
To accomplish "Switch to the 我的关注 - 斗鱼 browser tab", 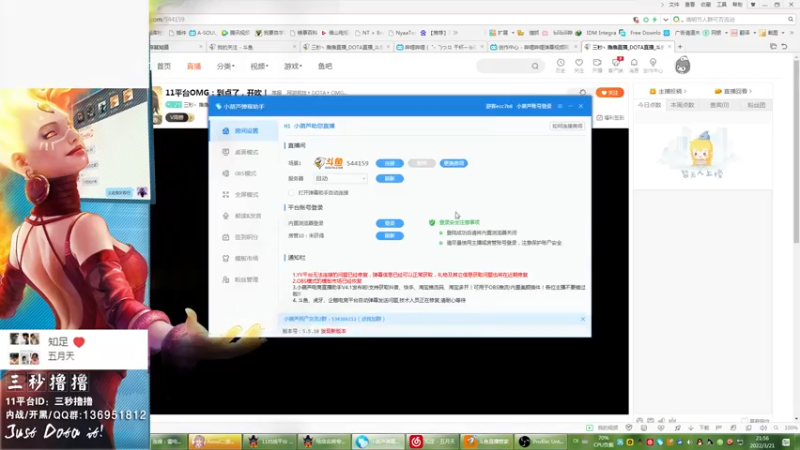I will 253,47.
